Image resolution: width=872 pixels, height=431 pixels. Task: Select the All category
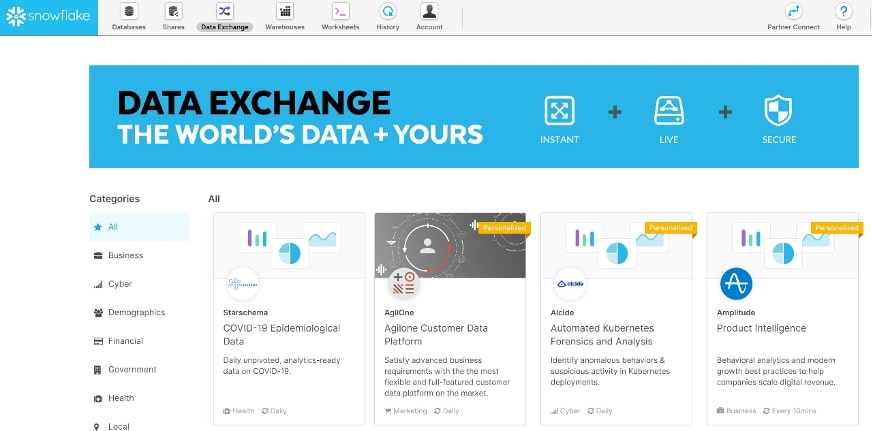tap(139, 227)
